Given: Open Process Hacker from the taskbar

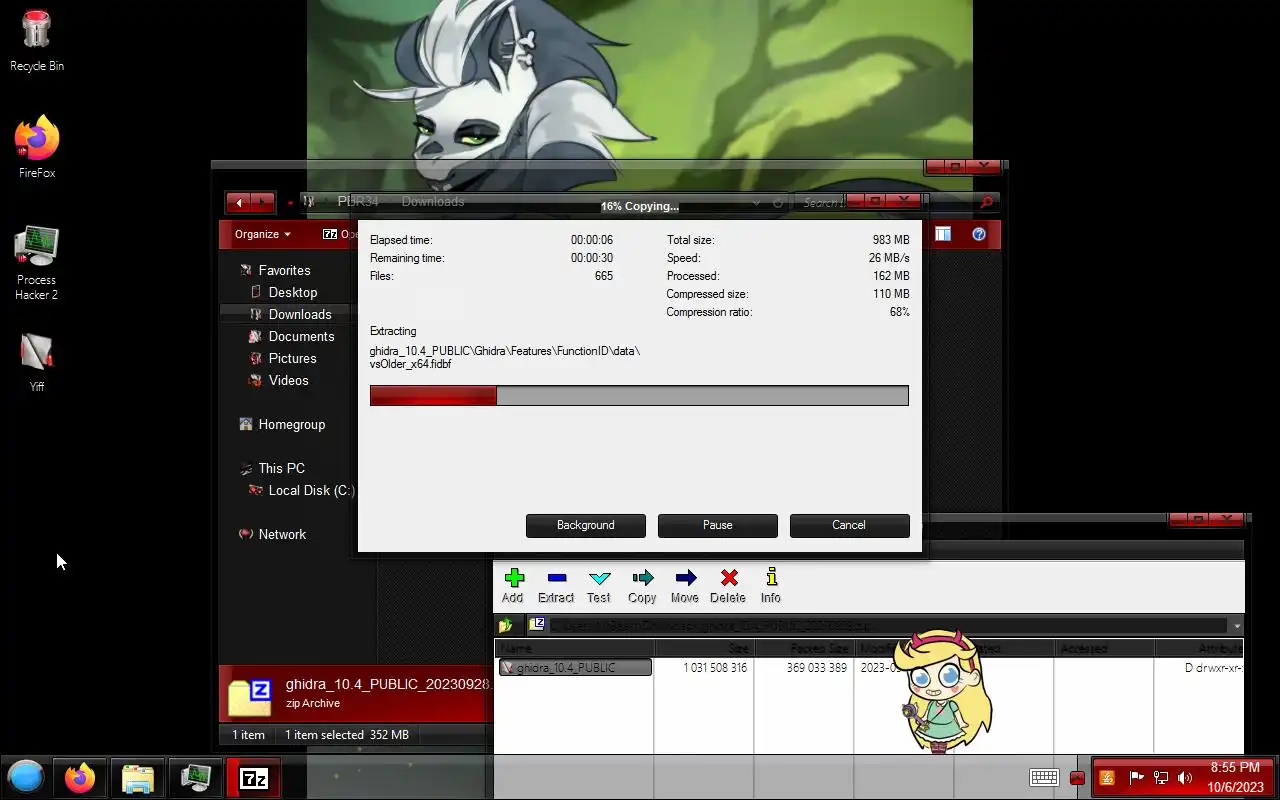Looking at the screenshot, I should (x=196, y=777).
